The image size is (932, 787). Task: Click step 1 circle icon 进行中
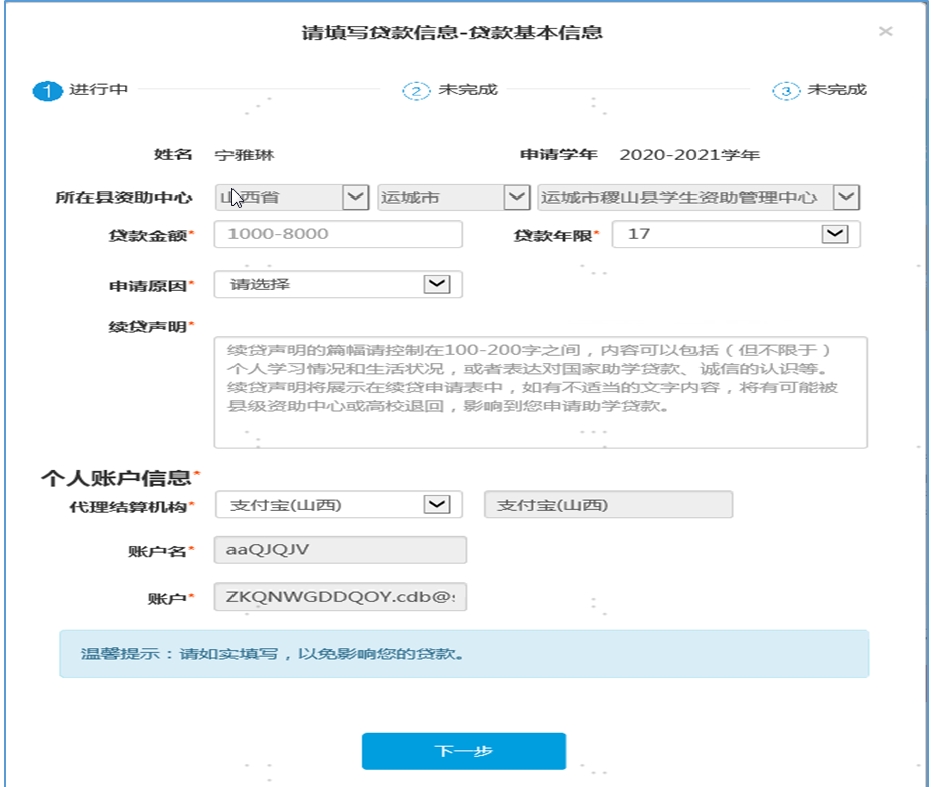[48, 90]
